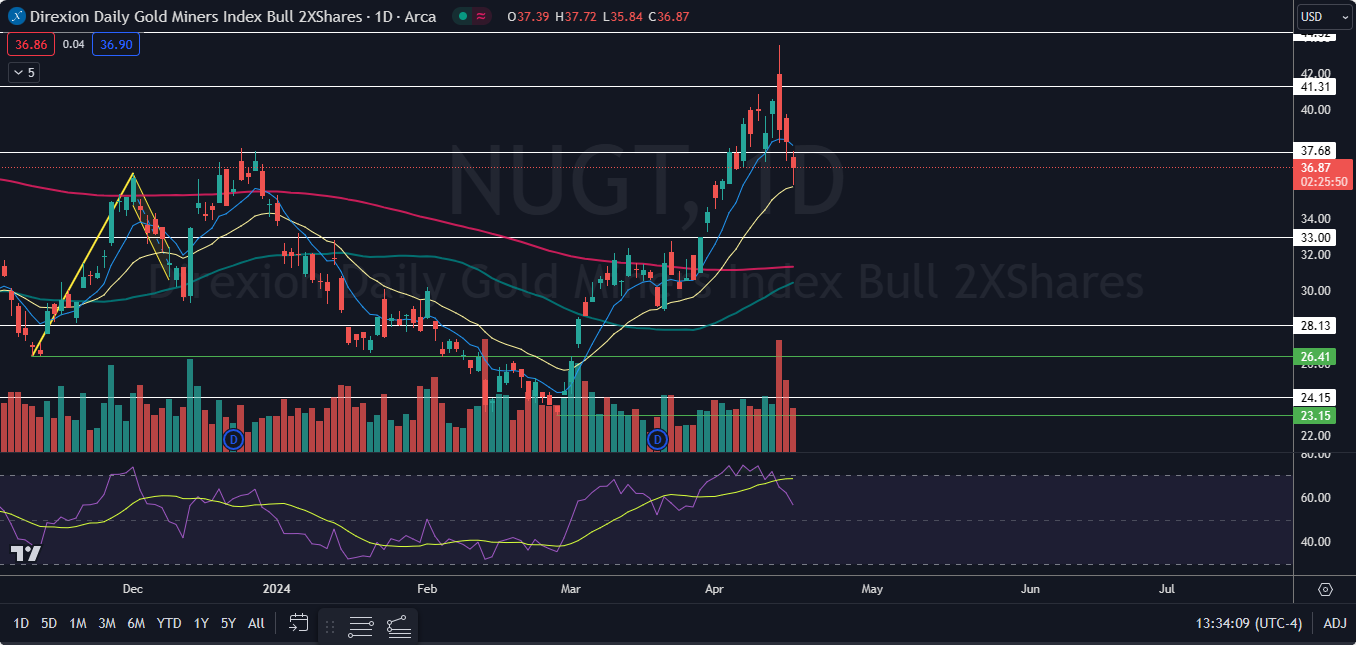The width and height of the screenshot is (1356, 645).
Task: Open the timezone menu showing UTC-4
Action: click(1248, 623)
